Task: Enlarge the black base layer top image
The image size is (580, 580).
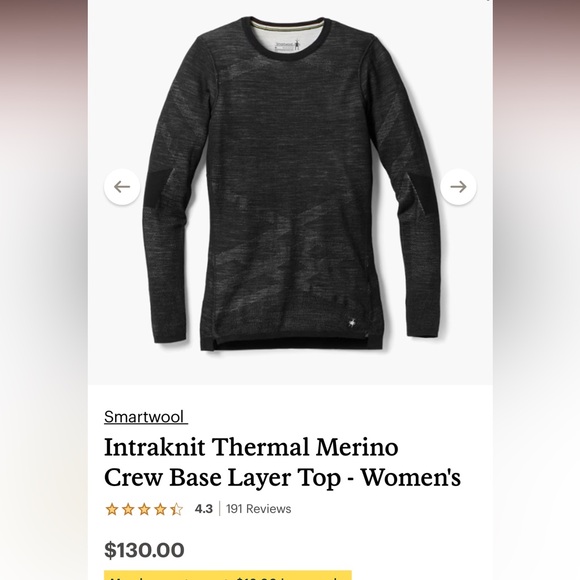Action: pos(290,185)
